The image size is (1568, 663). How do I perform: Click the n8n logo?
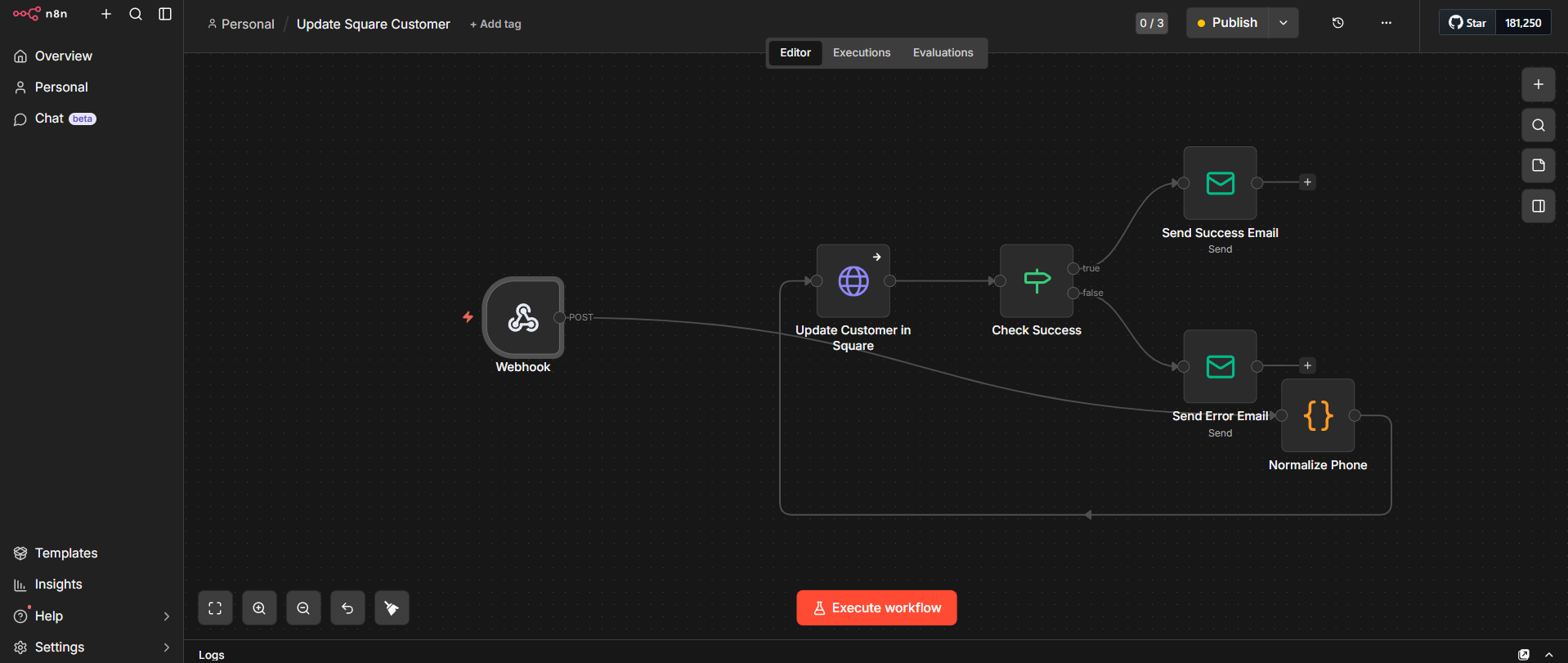tap(40, 14)
